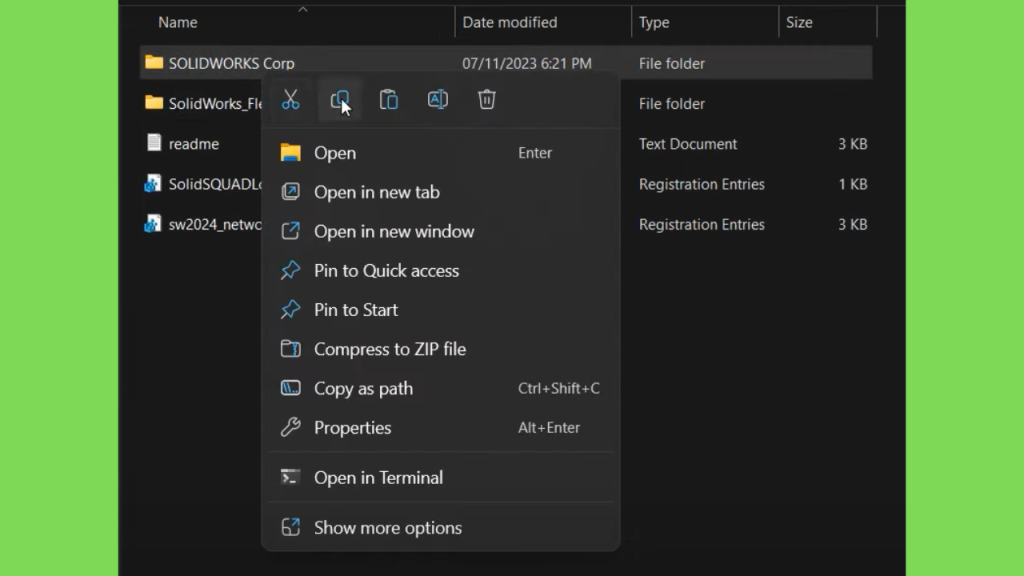Click the Copy icon in context menu
Viewport: 1024px width, 576px height.
[x=340, y=100]
